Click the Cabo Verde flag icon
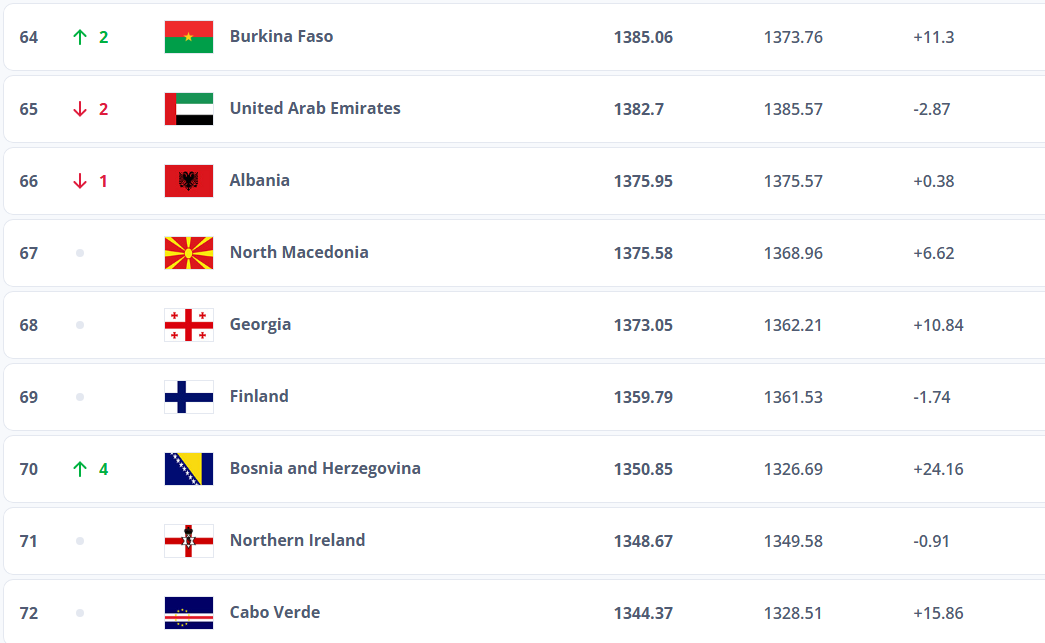 click(189, 613)
